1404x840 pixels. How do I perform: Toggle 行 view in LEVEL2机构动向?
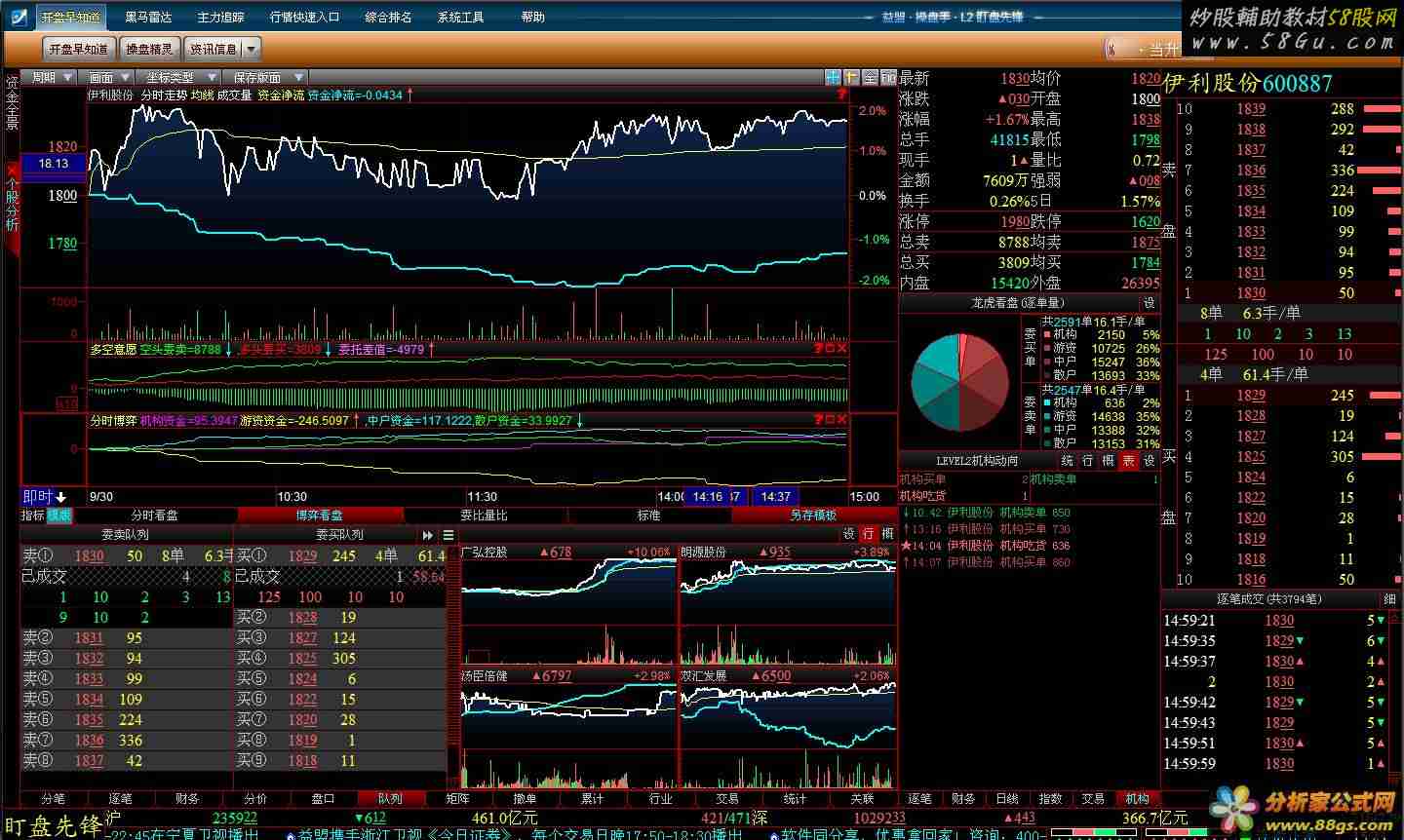(x=1088, y=461)
